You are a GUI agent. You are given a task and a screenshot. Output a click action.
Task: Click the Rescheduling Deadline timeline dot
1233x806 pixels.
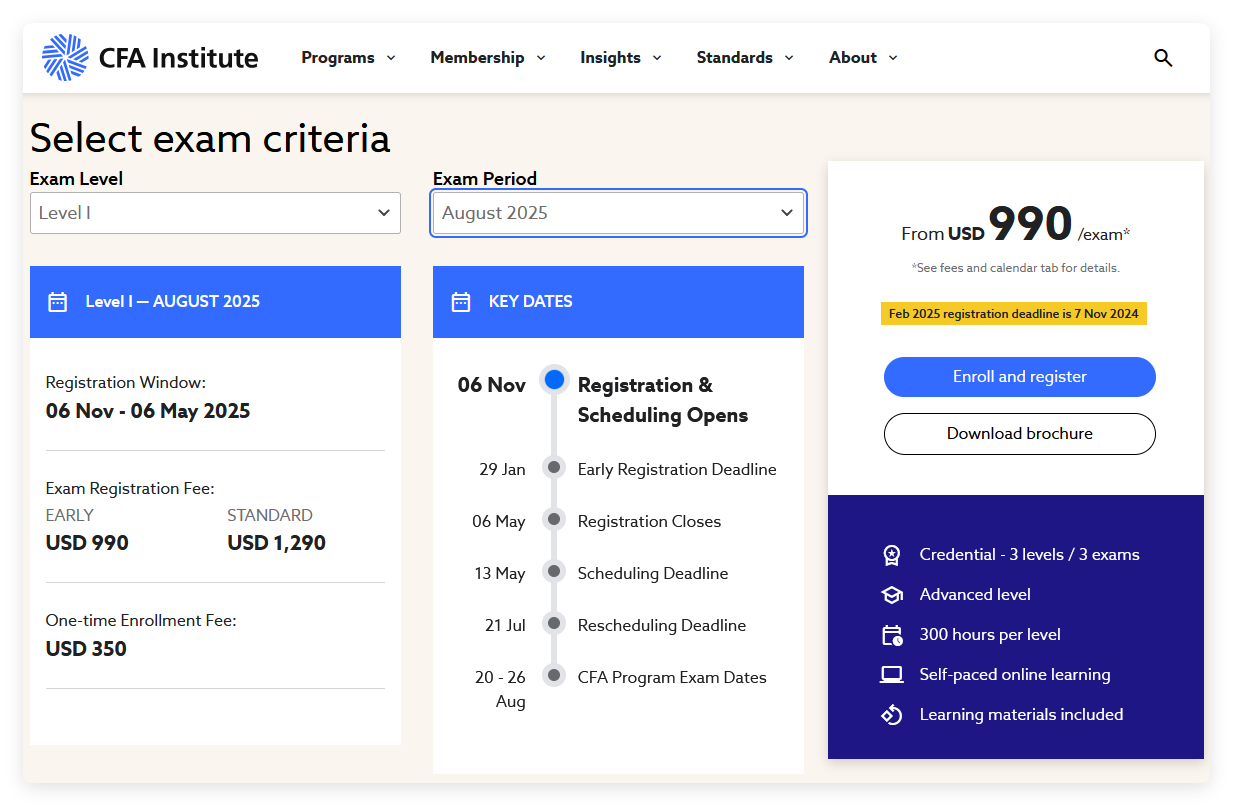pyautogui.click(x=554, y=623)
